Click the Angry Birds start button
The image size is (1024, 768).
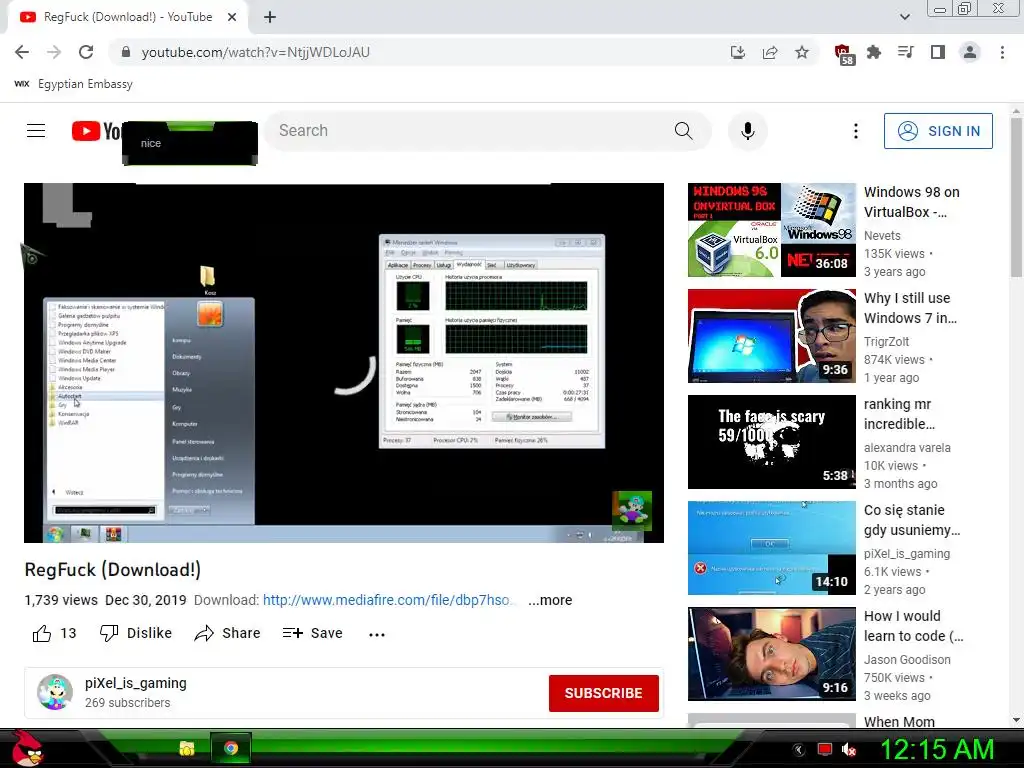27,748
